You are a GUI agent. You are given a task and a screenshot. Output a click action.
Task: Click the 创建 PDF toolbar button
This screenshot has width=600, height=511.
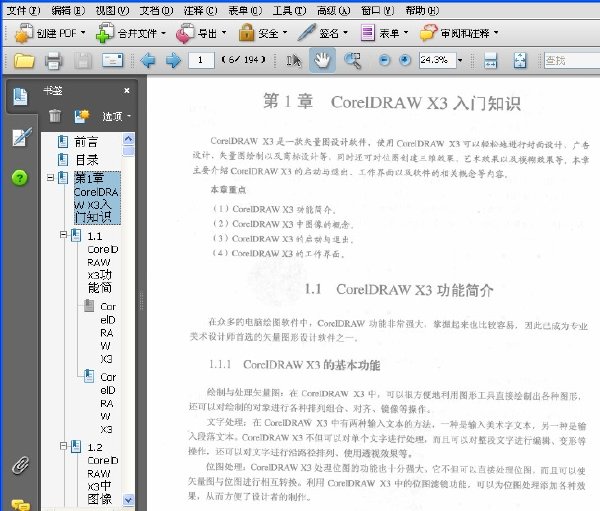(x=50, y=33)
